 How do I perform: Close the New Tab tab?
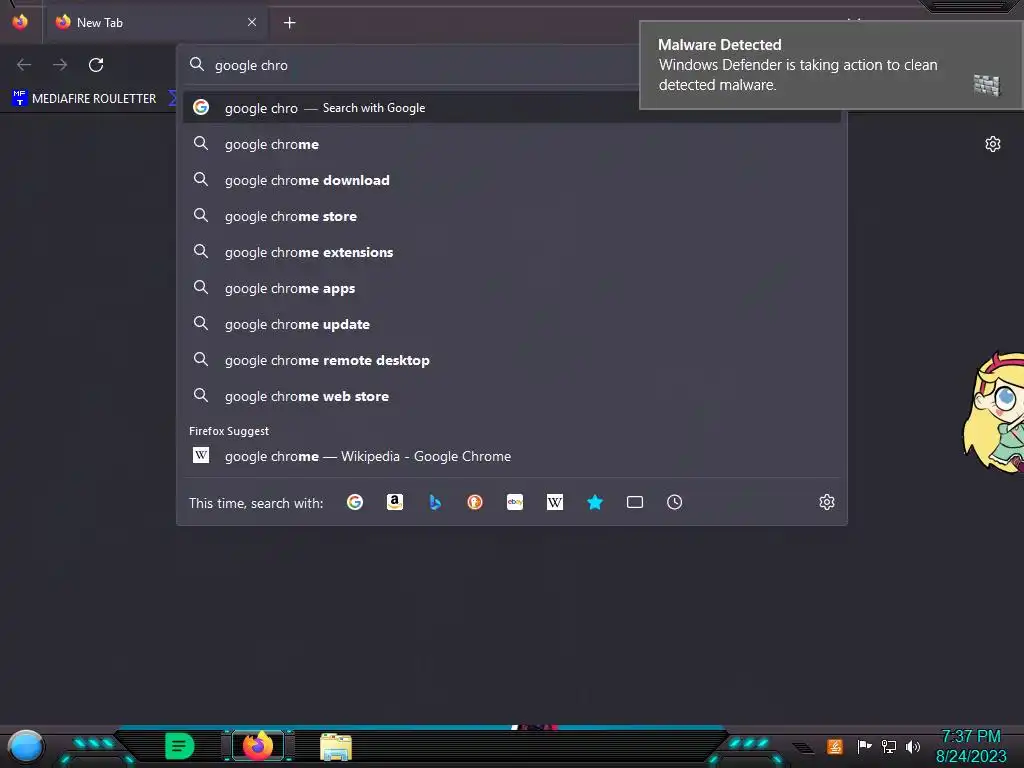click(252, 22)
